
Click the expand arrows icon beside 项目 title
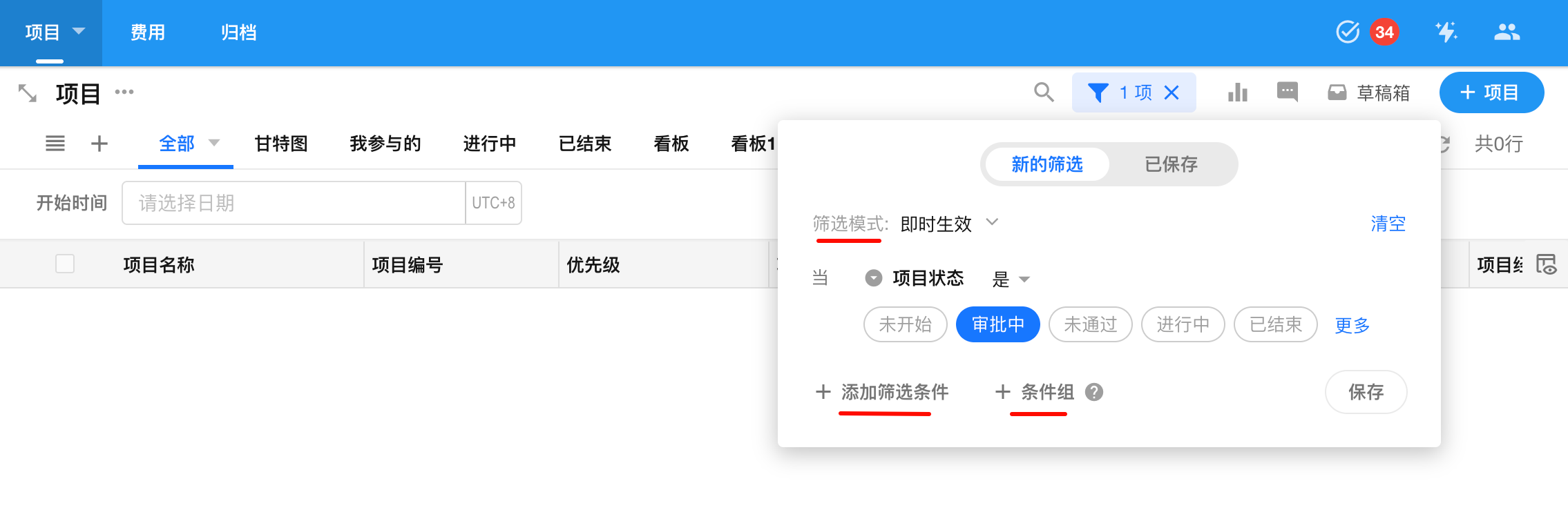click(x=28, y=93)
